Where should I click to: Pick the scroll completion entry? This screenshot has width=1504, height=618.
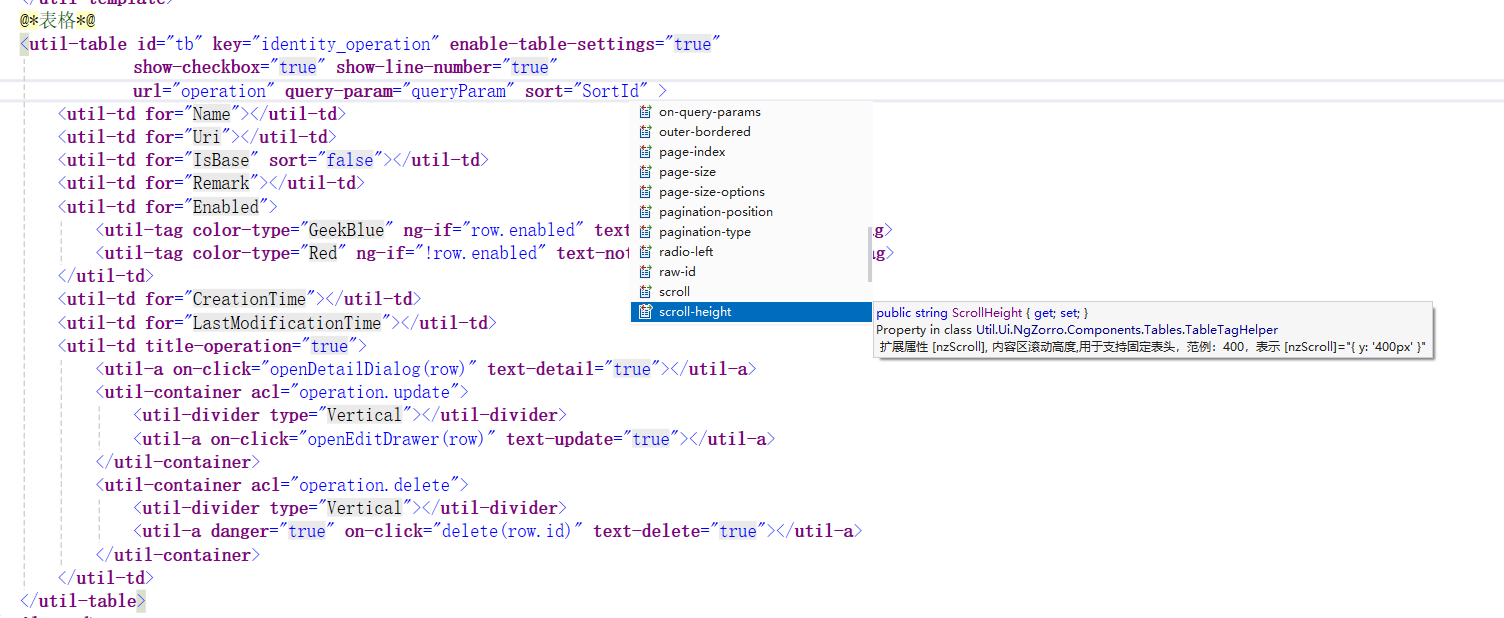[674, 292]
